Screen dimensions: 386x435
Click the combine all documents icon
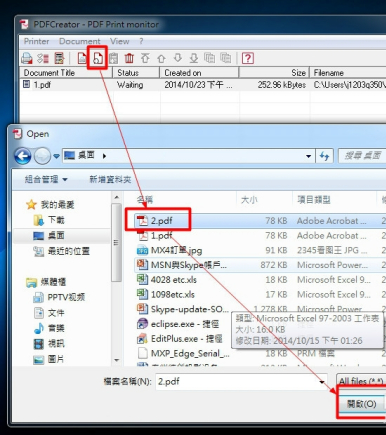pos(226,58)
